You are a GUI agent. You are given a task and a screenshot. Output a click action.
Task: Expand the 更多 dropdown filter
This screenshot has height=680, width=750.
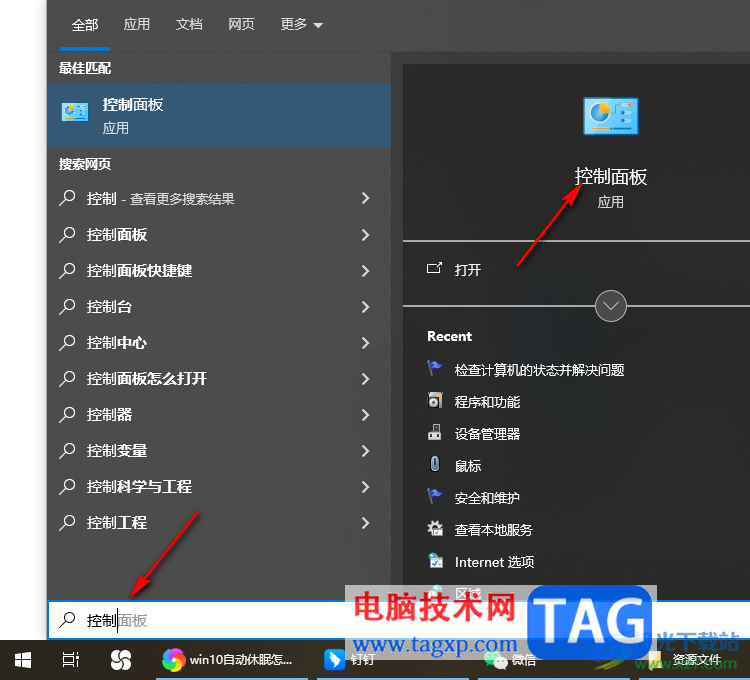pos(301,24)
